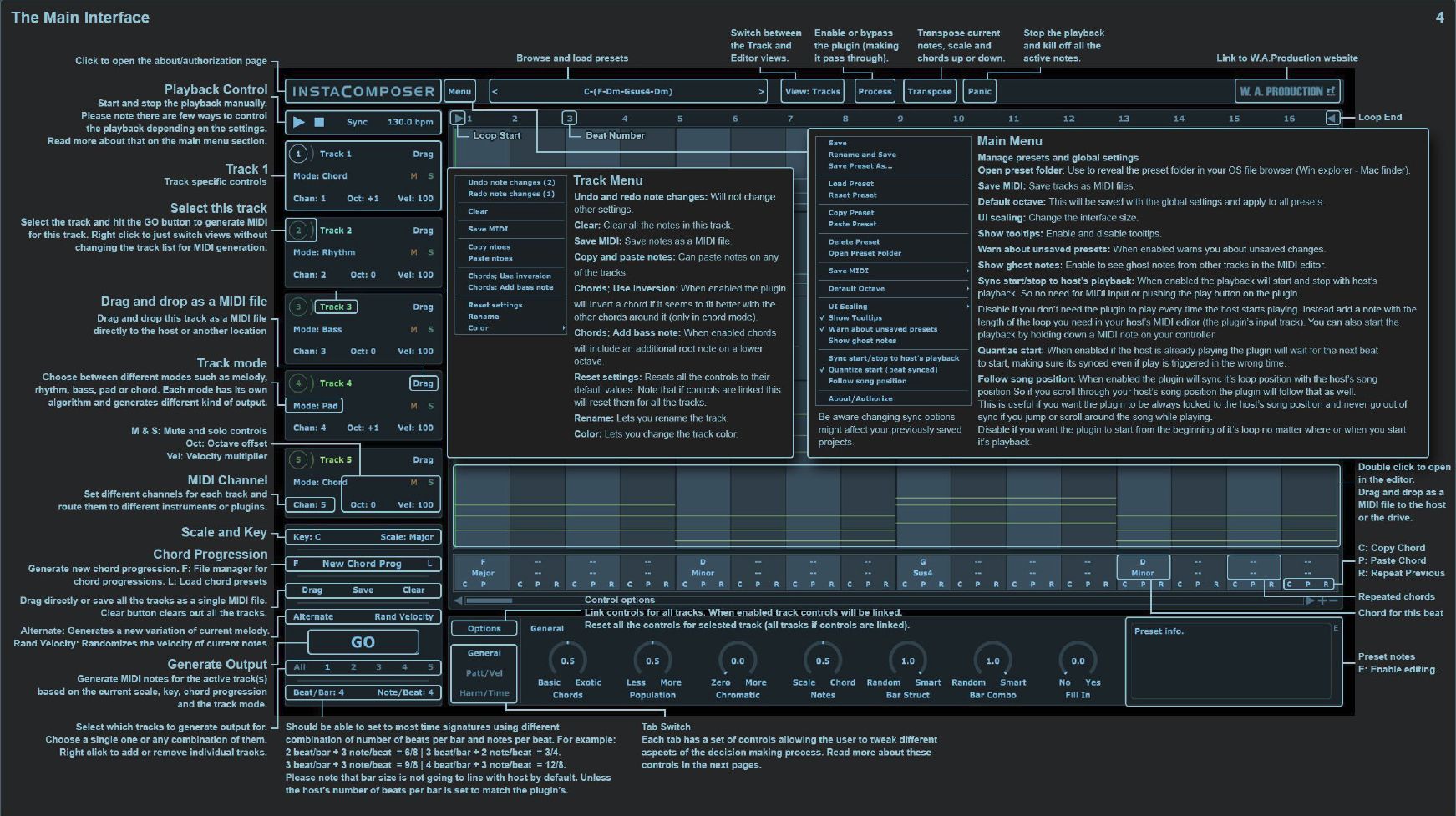Adjust the Chords Basic/Exotic knob
This screenshot has width=1456, height=816.
pyautogui.click(x=567, y=661)
